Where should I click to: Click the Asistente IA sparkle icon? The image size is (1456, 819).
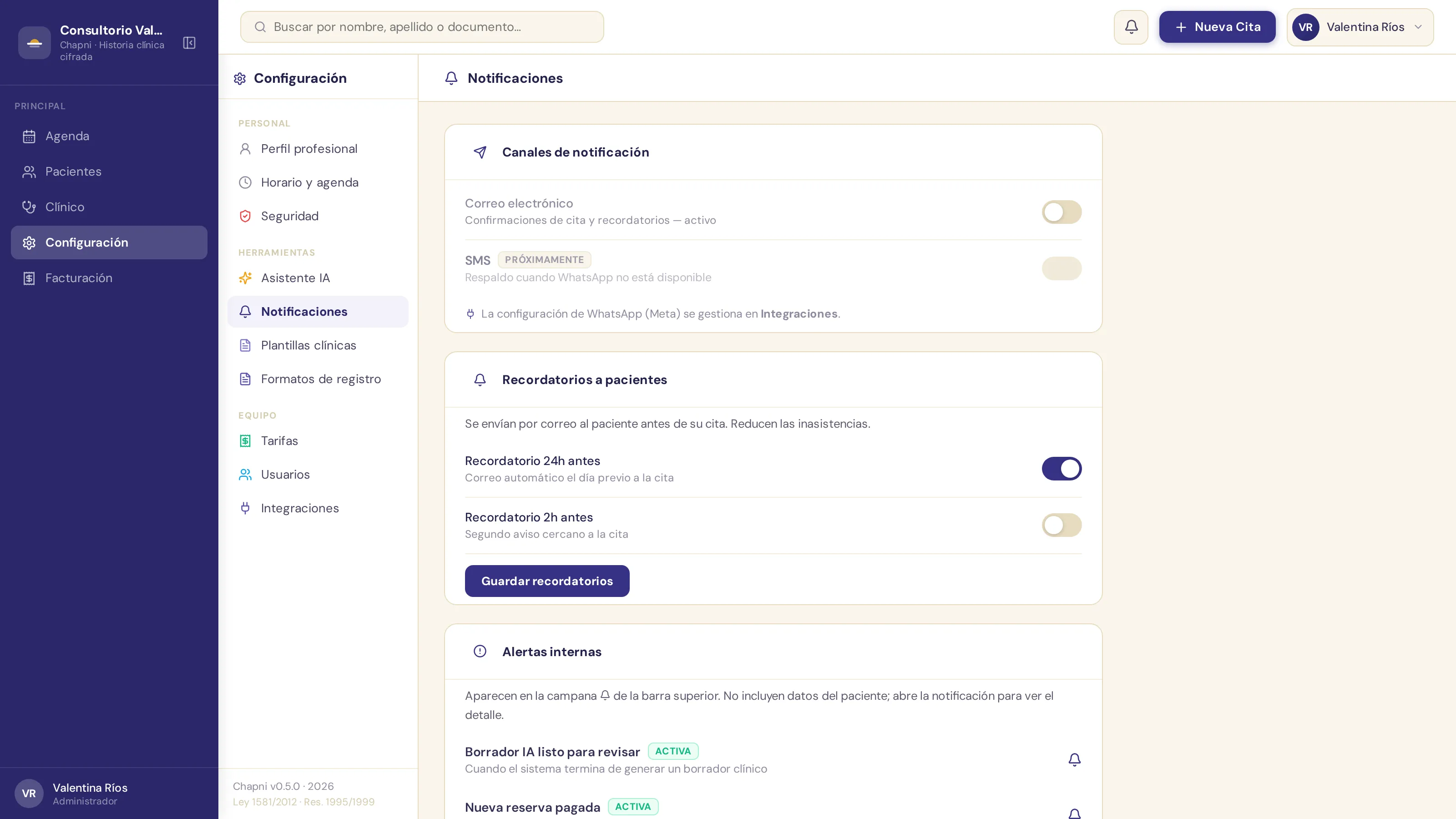click(245, 278)
